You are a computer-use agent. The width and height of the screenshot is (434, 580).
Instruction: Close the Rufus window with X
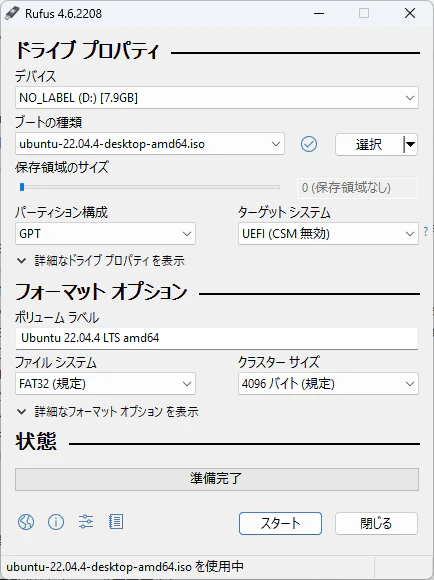(410, 14)
